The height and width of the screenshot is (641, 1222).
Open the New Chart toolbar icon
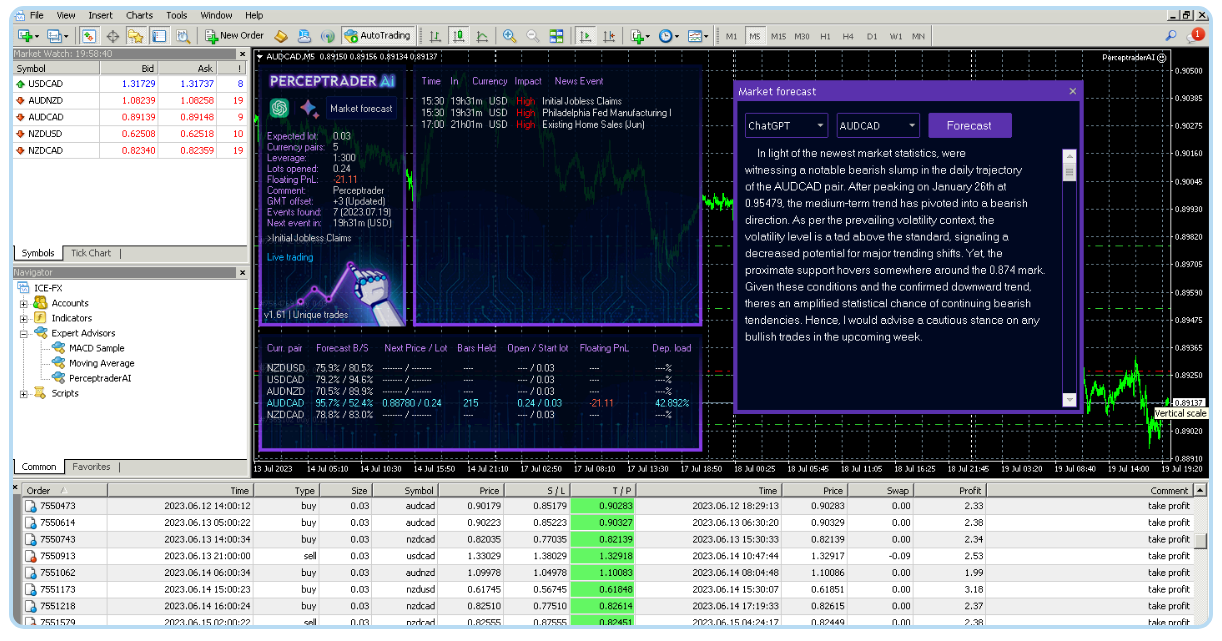[26, 36]
